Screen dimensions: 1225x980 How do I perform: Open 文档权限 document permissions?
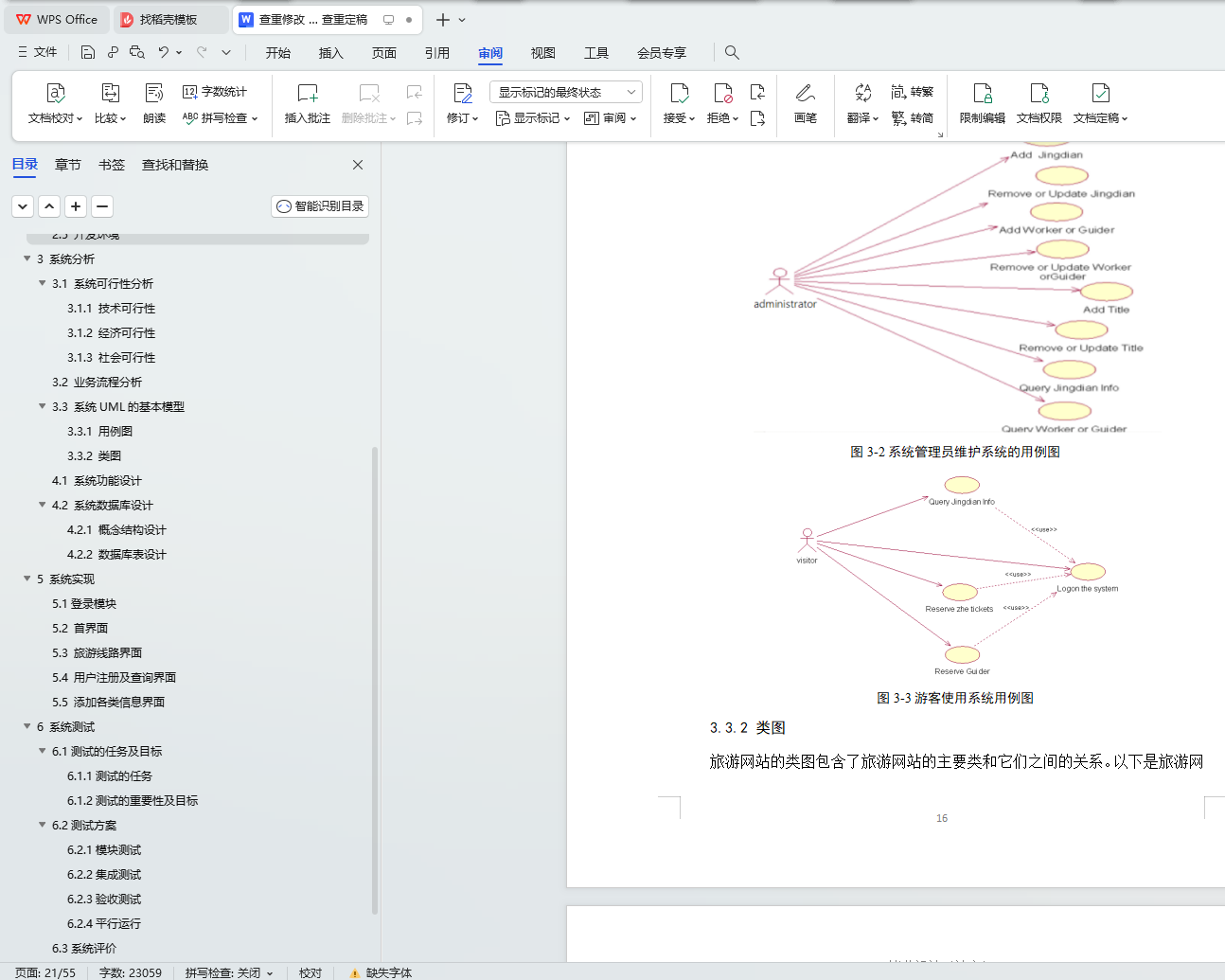click(1039, 104)
